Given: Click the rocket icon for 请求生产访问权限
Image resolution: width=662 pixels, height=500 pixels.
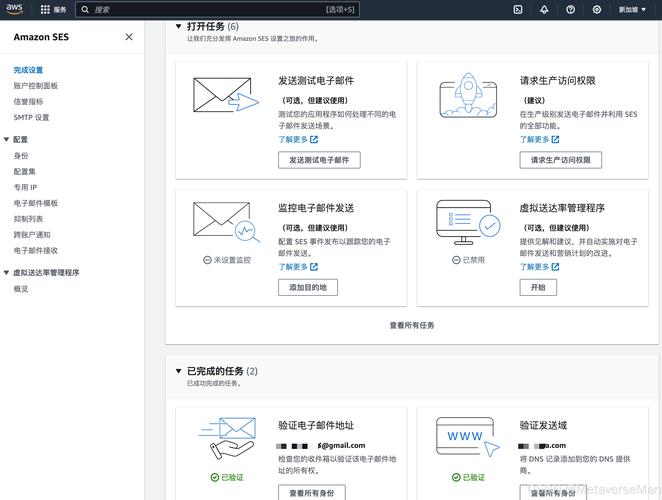Looking at the screenshot, I should (468, 95).
